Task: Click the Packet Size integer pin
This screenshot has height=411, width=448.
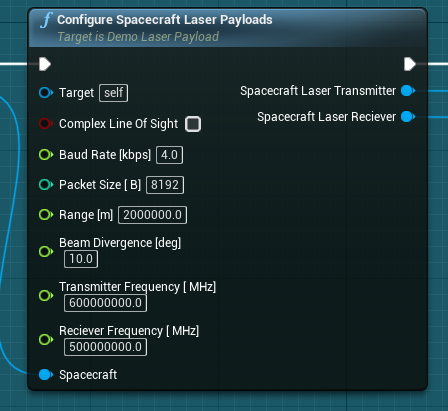Action: [46, 185]
